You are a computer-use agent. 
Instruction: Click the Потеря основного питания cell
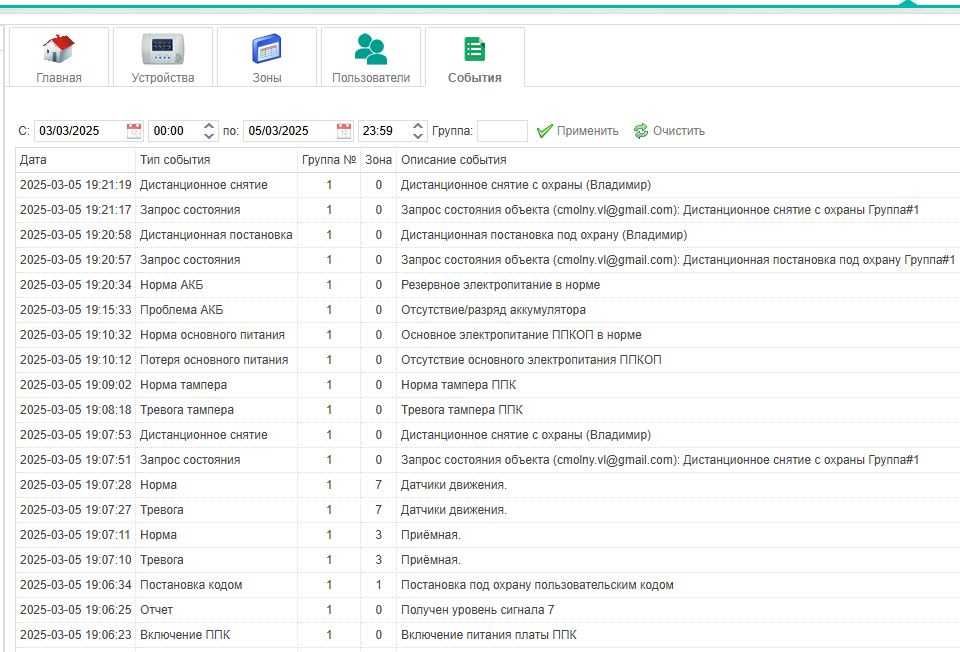tap(216, 360)
